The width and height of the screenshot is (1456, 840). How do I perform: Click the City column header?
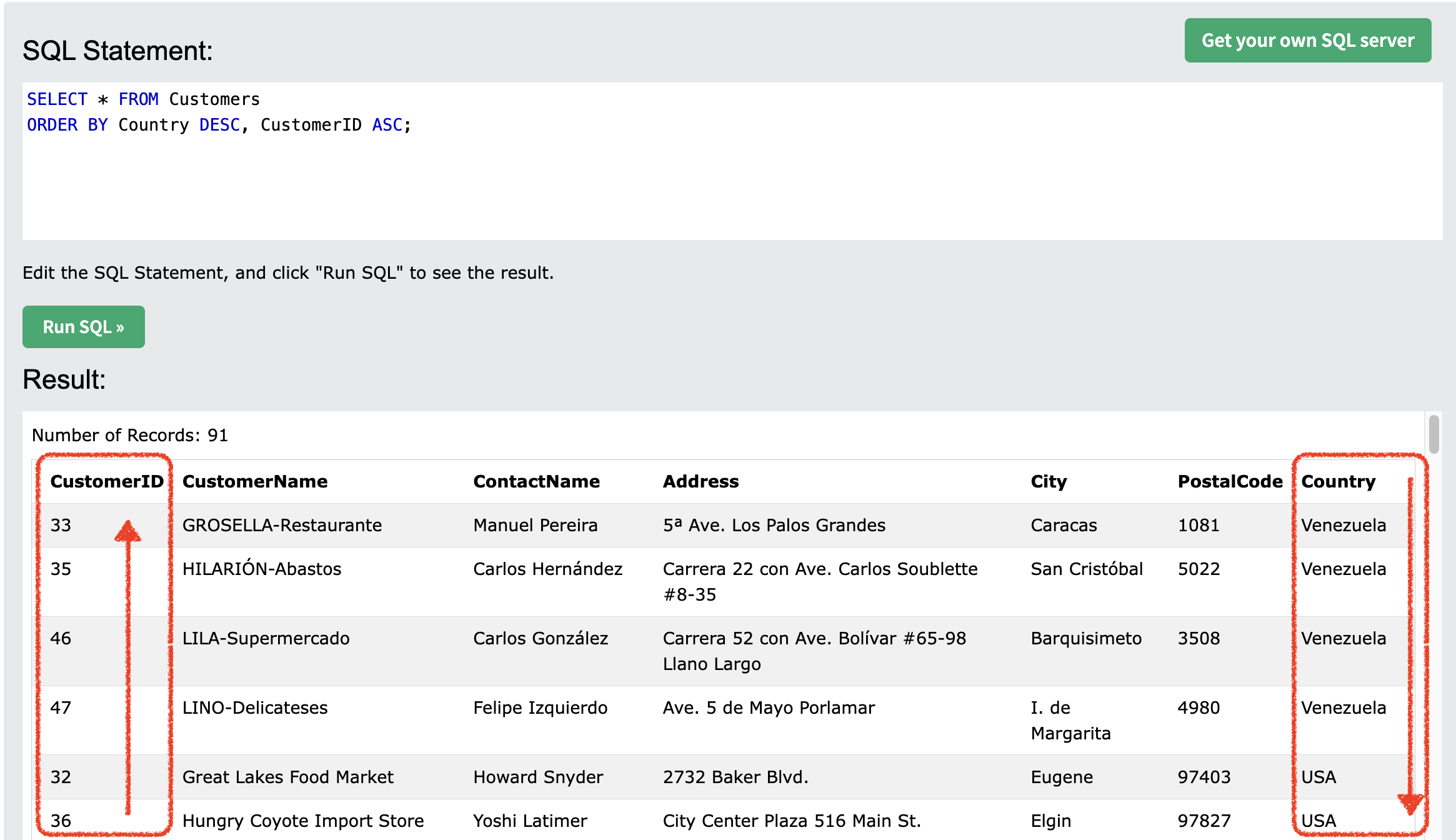[x=1048, y=481]
